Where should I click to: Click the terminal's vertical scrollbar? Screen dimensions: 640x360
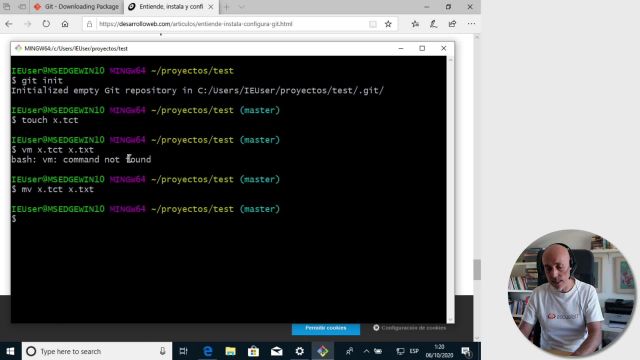pyautogui.click(x=451, y=189)
